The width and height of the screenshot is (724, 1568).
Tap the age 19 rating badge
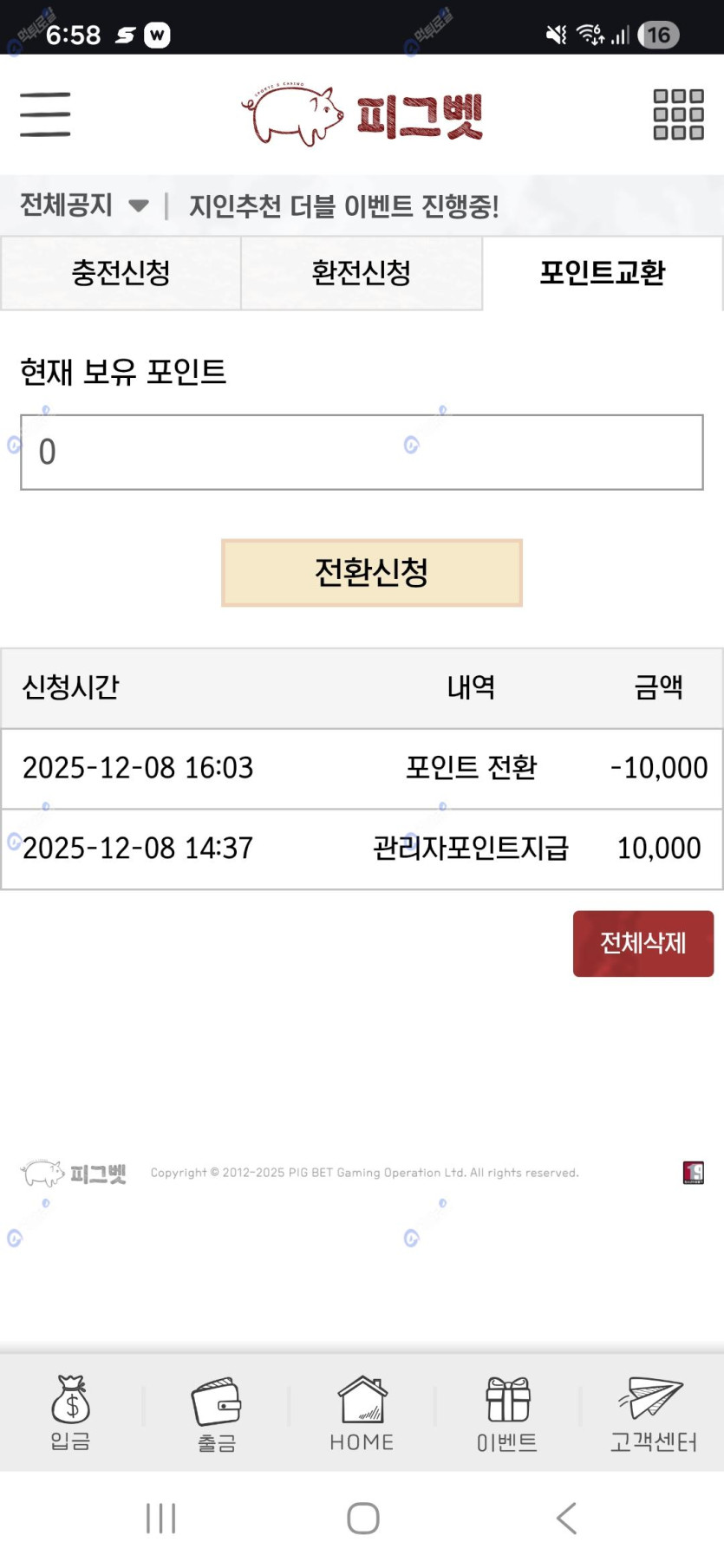coord(693,1173)
